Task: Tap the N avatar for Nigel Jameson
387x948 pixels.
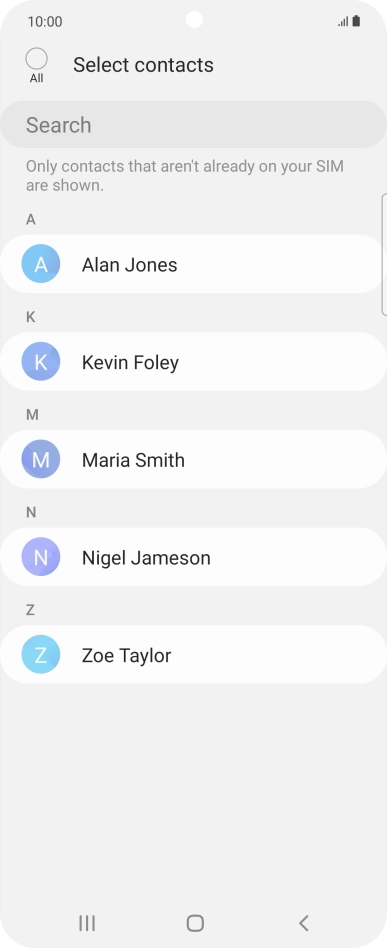Action: 41,557
